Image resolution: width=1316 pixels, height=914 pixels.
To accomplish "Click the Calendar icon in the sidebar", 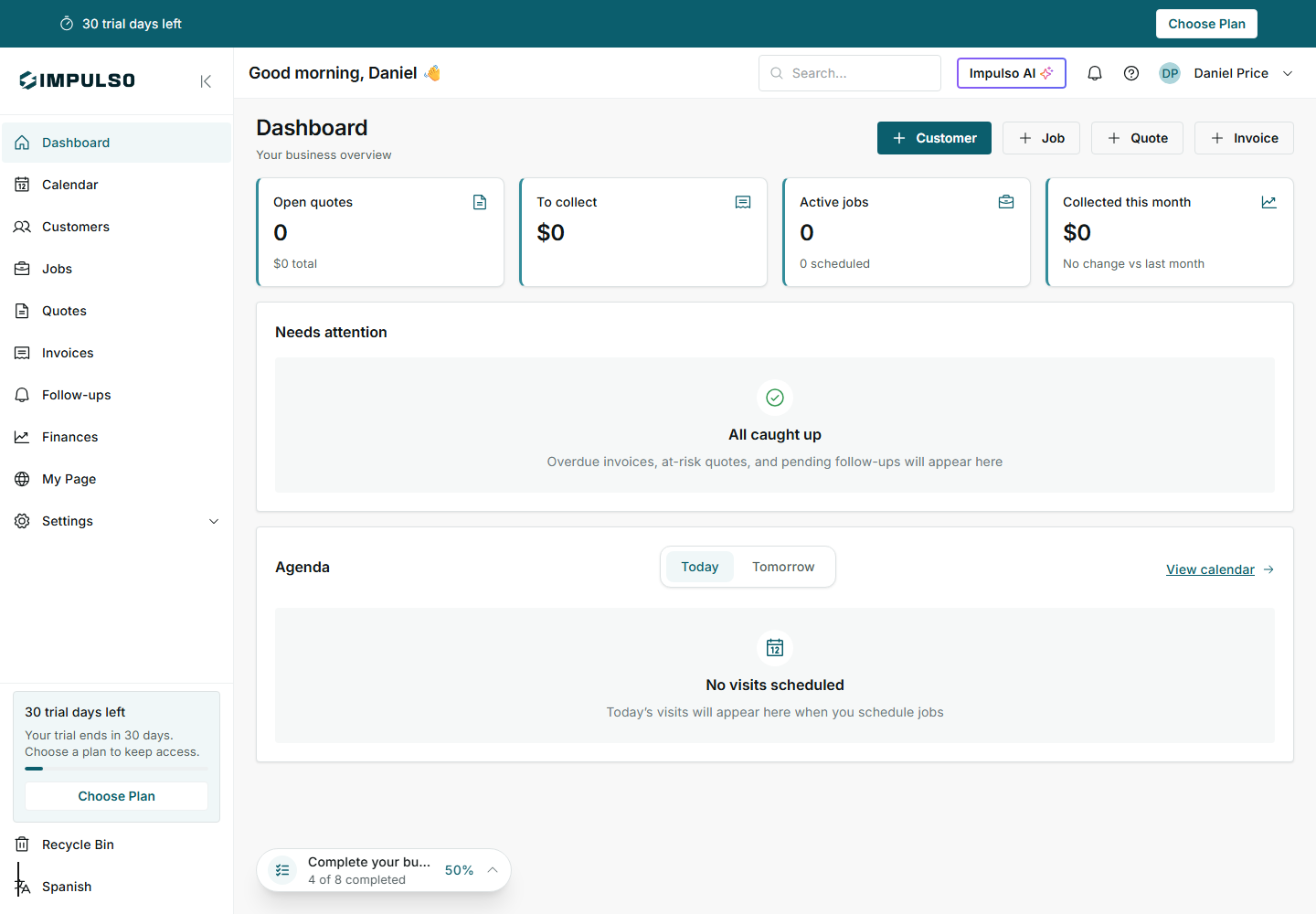I will coord(22,185).
